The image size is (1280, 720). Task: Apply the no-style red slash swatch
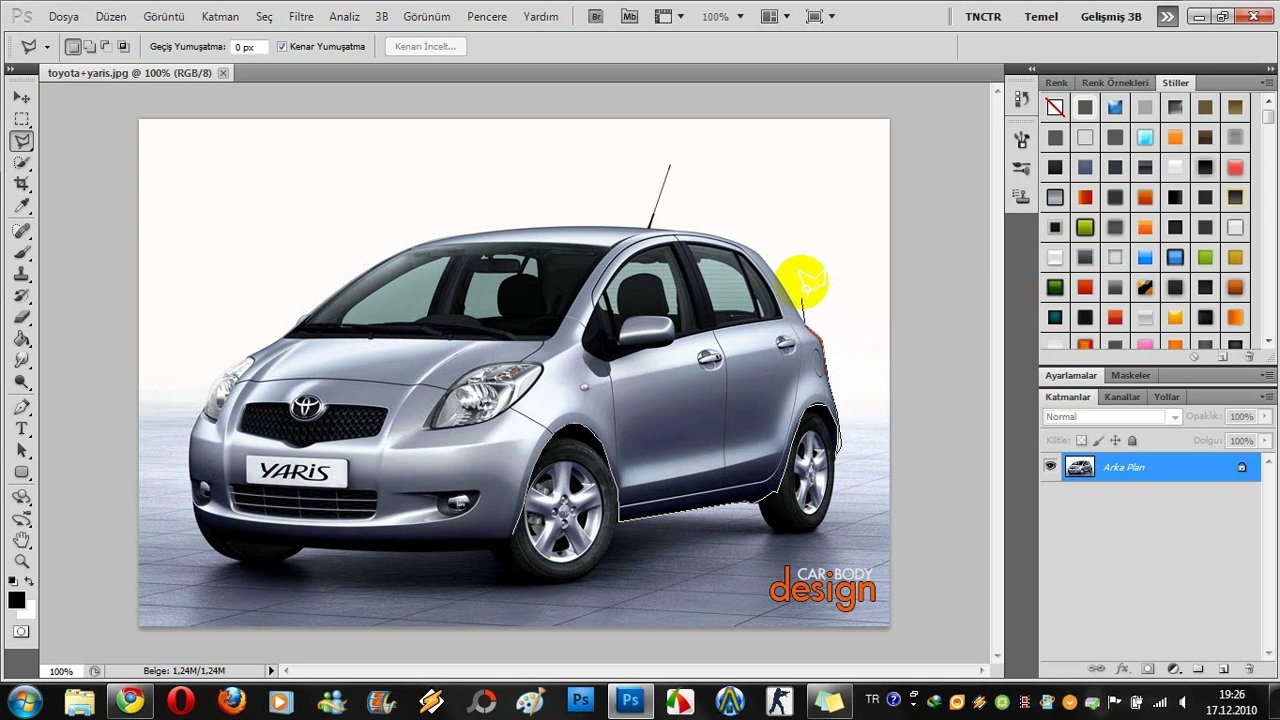(x=1055, y=107)
